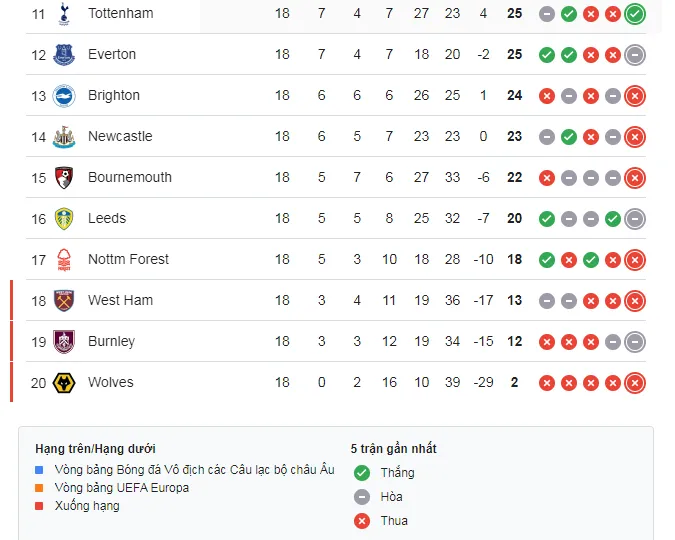This screenshot has width=675, height=540.
Task: Click the Wolves club crest icon
Action: click(64, 383)
